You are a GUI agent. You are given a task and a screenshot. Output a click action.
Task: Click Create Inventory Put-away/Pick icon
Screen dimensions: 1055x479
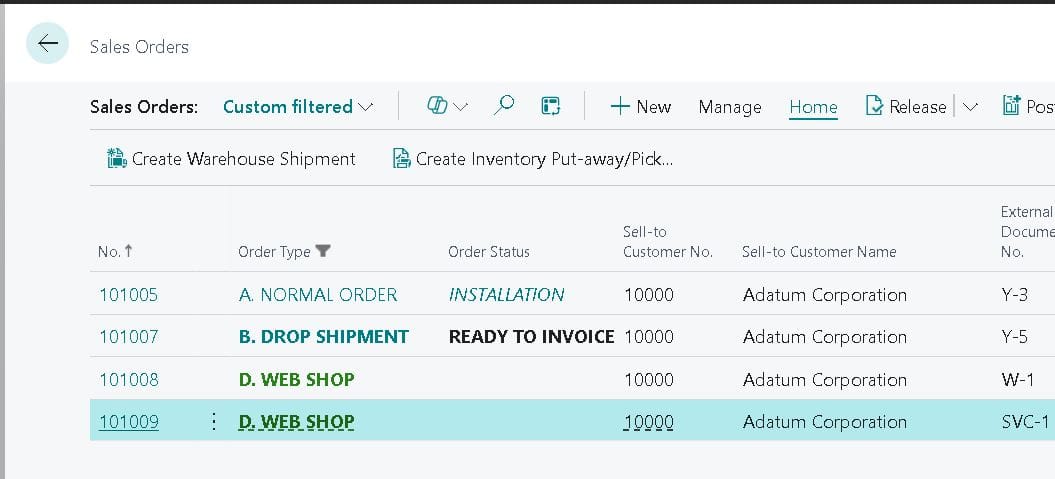402,159
